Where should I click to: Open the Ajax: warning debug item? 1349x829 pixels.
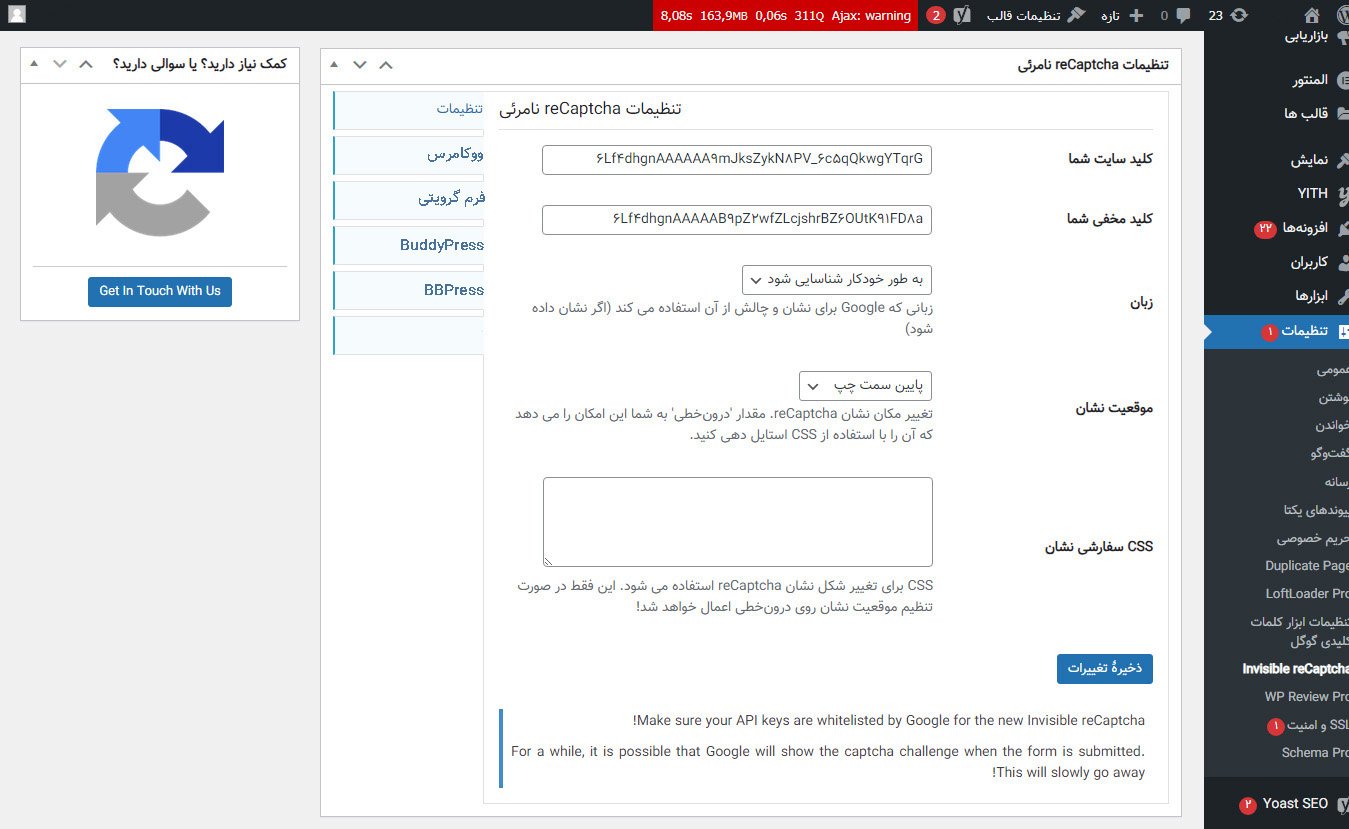click(x=871, y=15)
